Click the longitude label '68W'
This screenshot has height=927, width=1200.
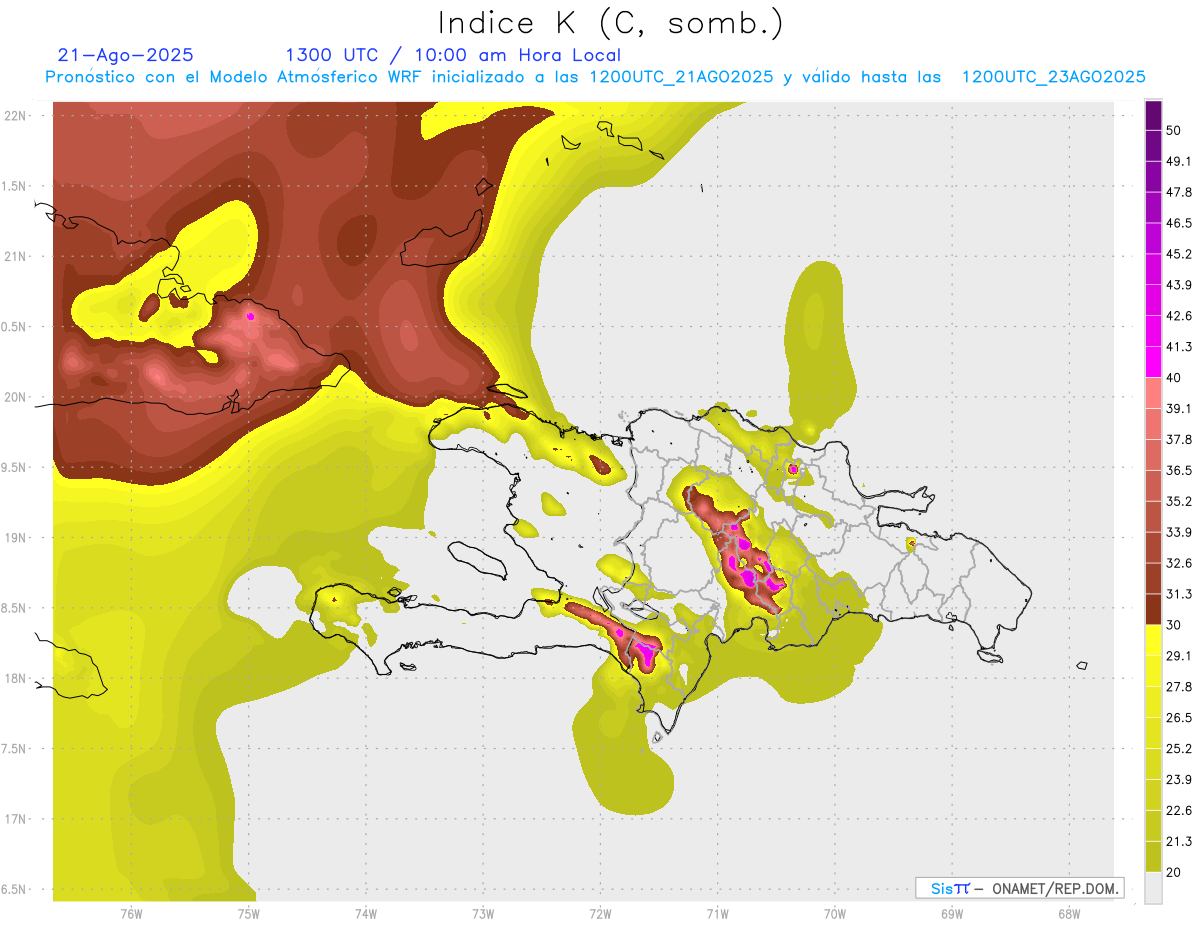[x=1069, y=914]
